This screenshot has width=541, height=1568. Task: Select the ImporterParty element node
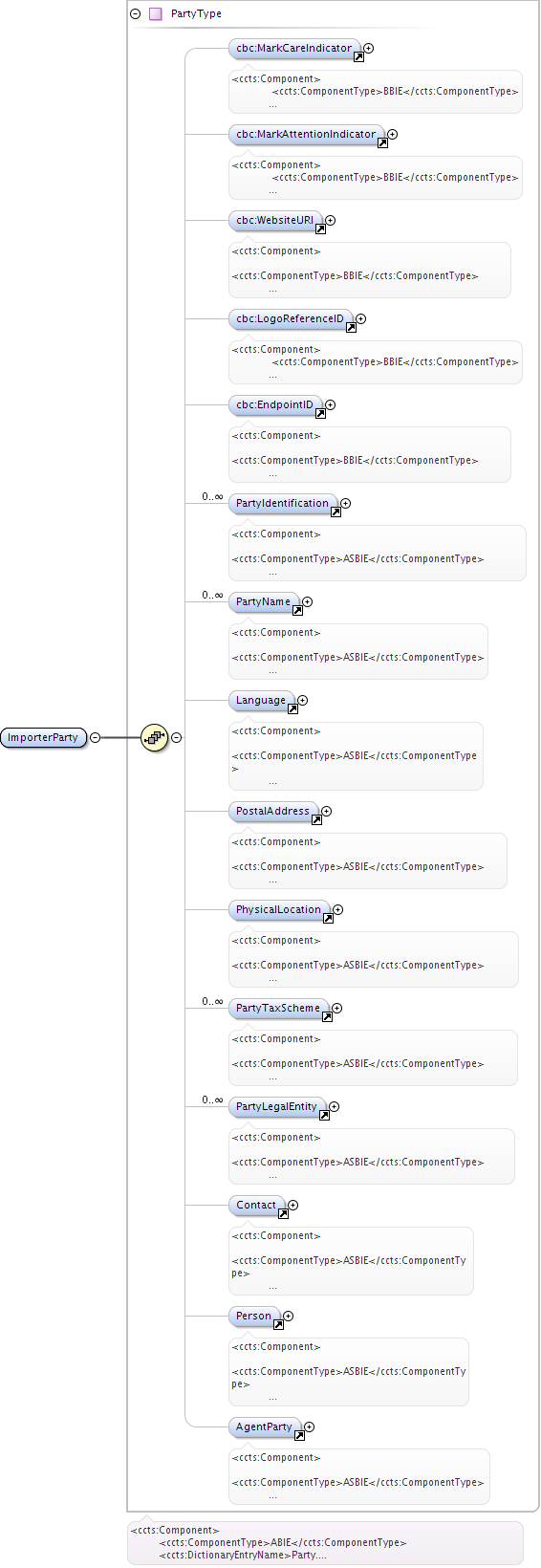43,737
